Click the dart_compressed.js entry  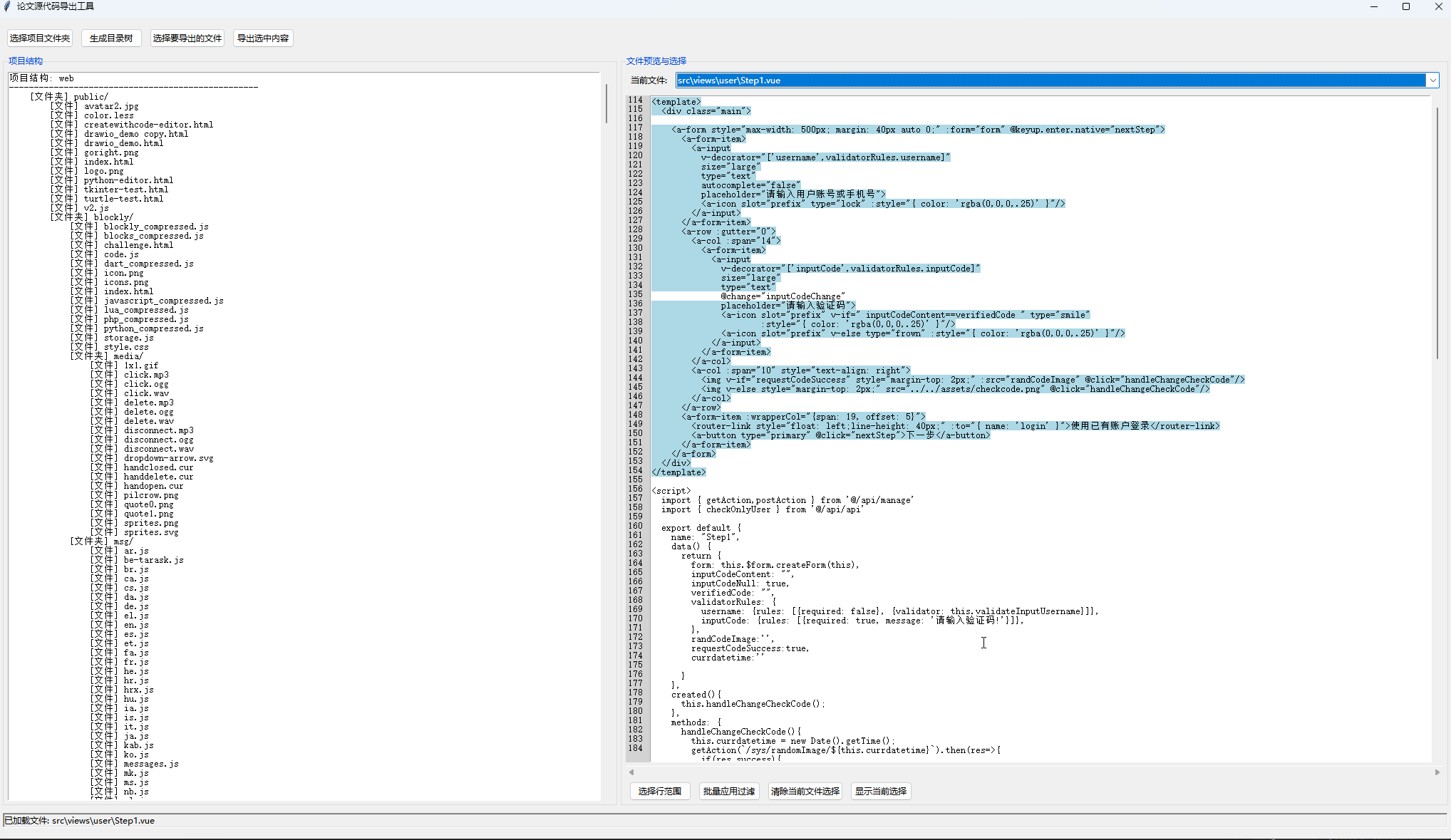pos(132,264)
